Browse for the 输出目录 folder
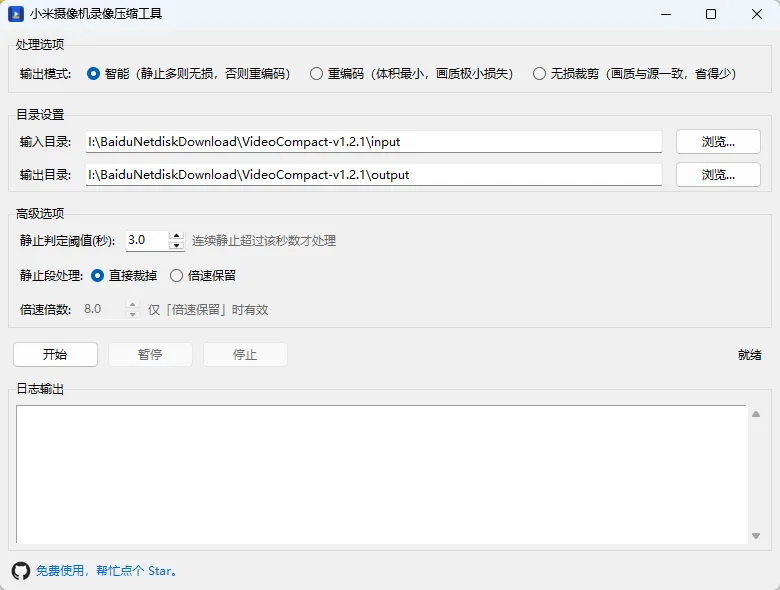 [718, 175]
